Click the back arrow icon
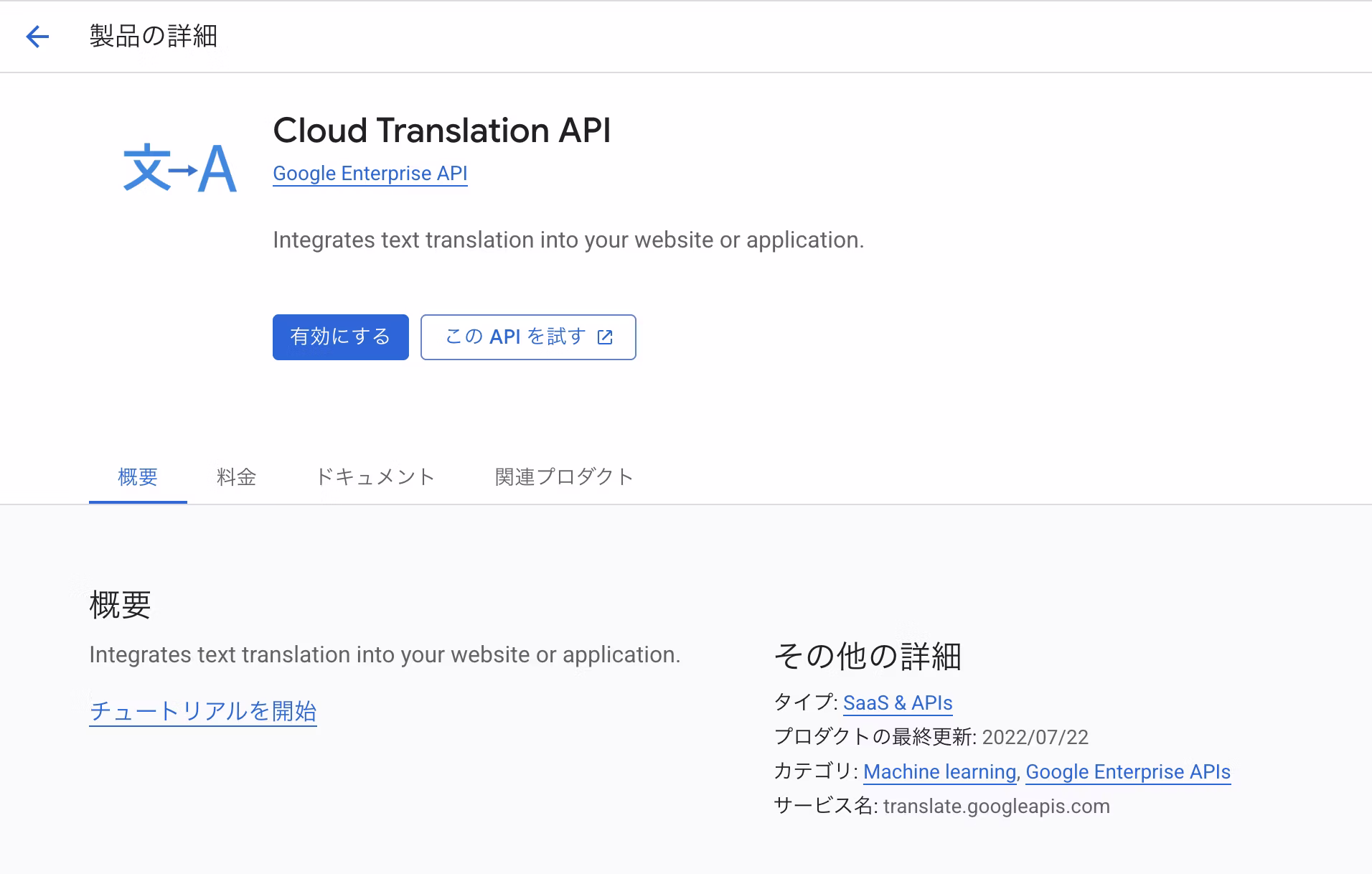The image size is (1372, 874). pos(37,36)
